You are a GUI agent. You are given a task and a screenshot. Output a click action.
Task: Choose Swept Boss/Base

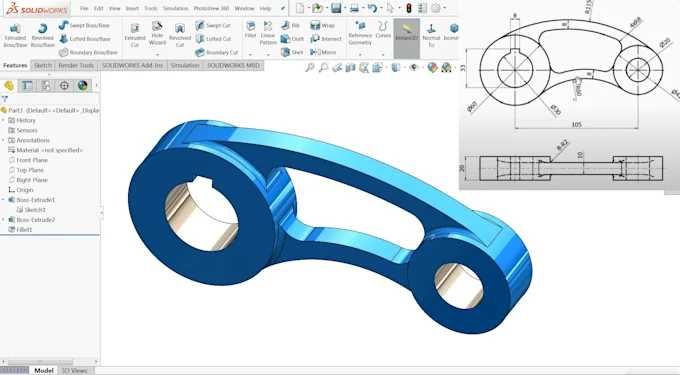click(85, 26)
